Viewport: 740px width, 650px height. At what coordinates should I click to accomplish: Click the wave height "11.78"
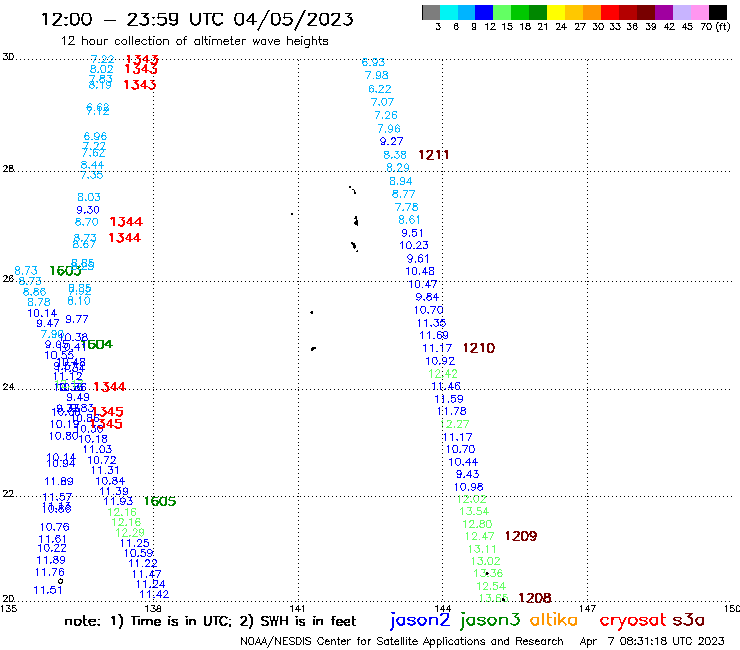pos(451,411)
